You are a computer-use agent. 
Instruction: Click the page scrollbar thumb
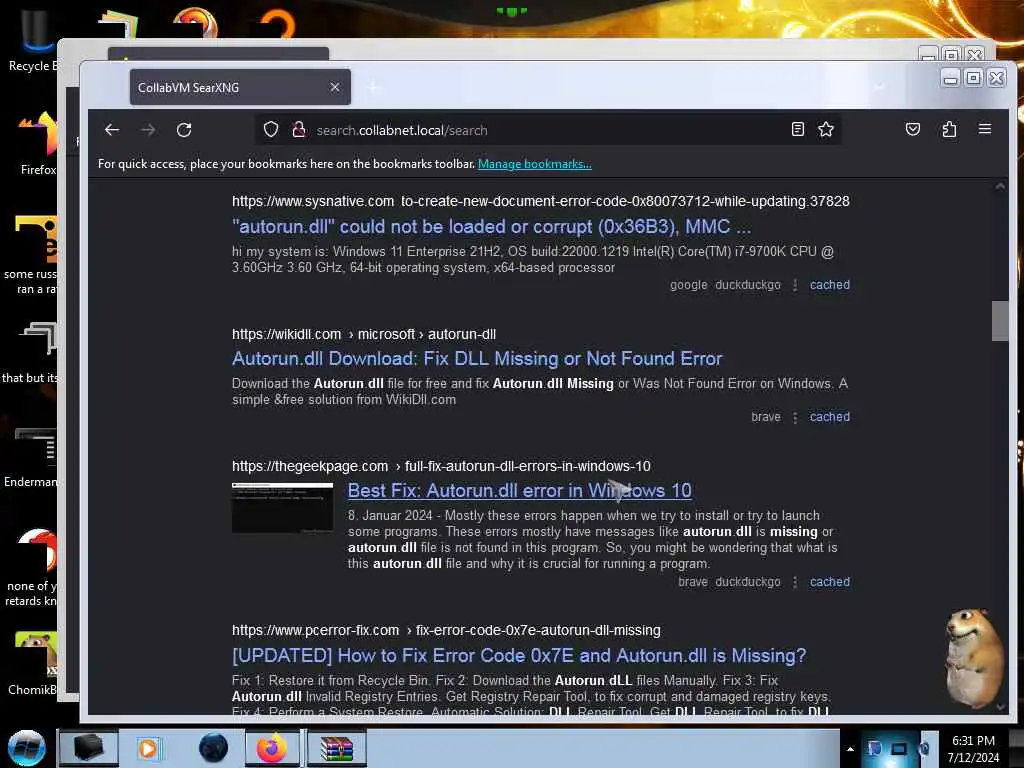point(1000,321)
